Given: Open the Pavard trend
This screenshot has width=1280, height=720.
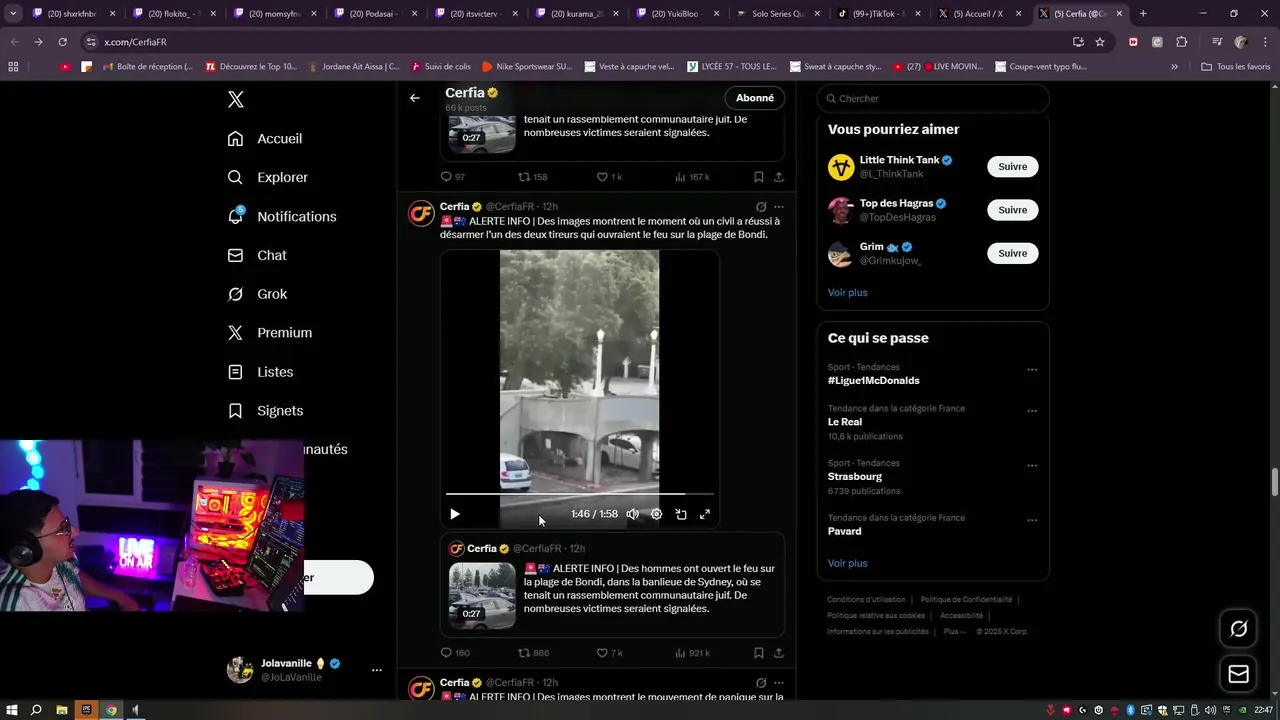Looking at the screenshot, I should click(x=844, y=531).
